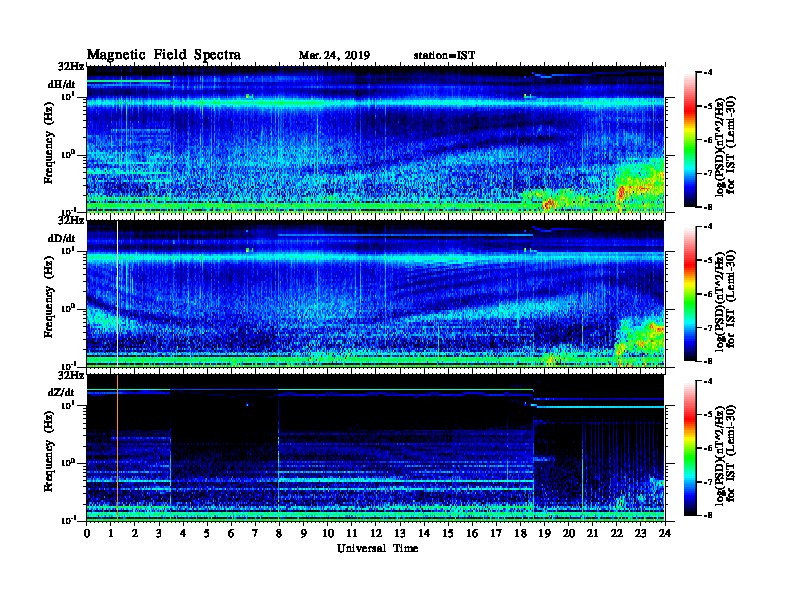Click the hour "18" tick label on time axis
The width and height of the screenshot is (792, 612).
click(520, 533)
